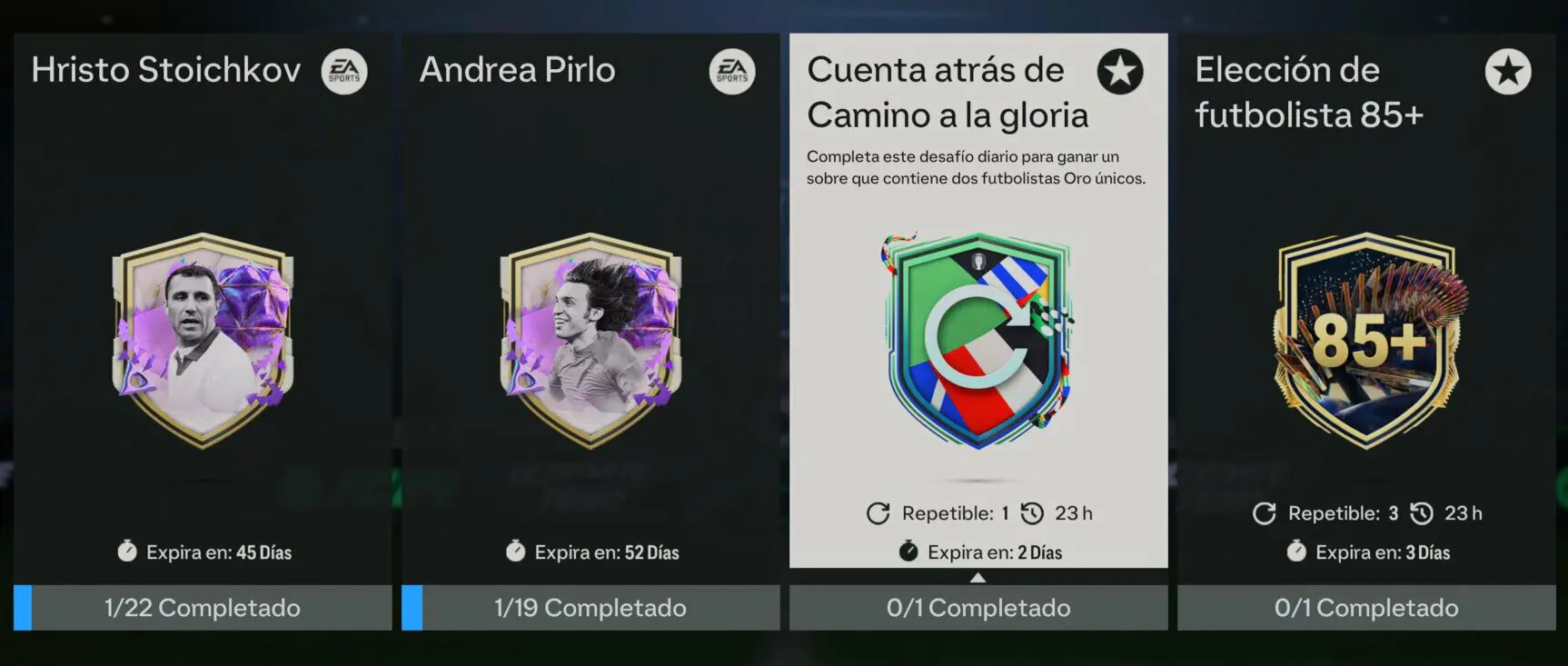Open the golden 85+ pack shield
Screen dimensions: 1568x666
tap(1367, 340)
